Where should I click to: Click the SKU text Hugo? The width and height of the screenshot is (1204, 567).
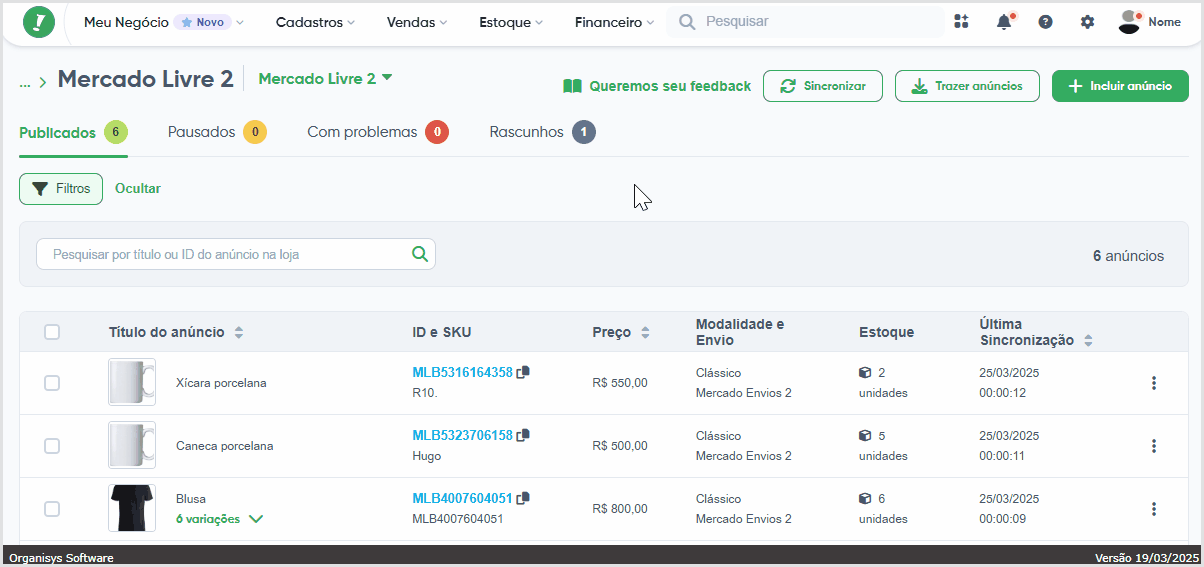pos(426,456)
